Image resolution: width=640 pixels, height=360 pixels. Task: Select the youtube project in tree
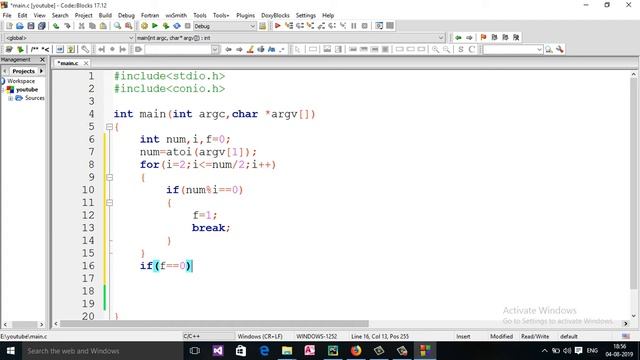click(27, 89)
